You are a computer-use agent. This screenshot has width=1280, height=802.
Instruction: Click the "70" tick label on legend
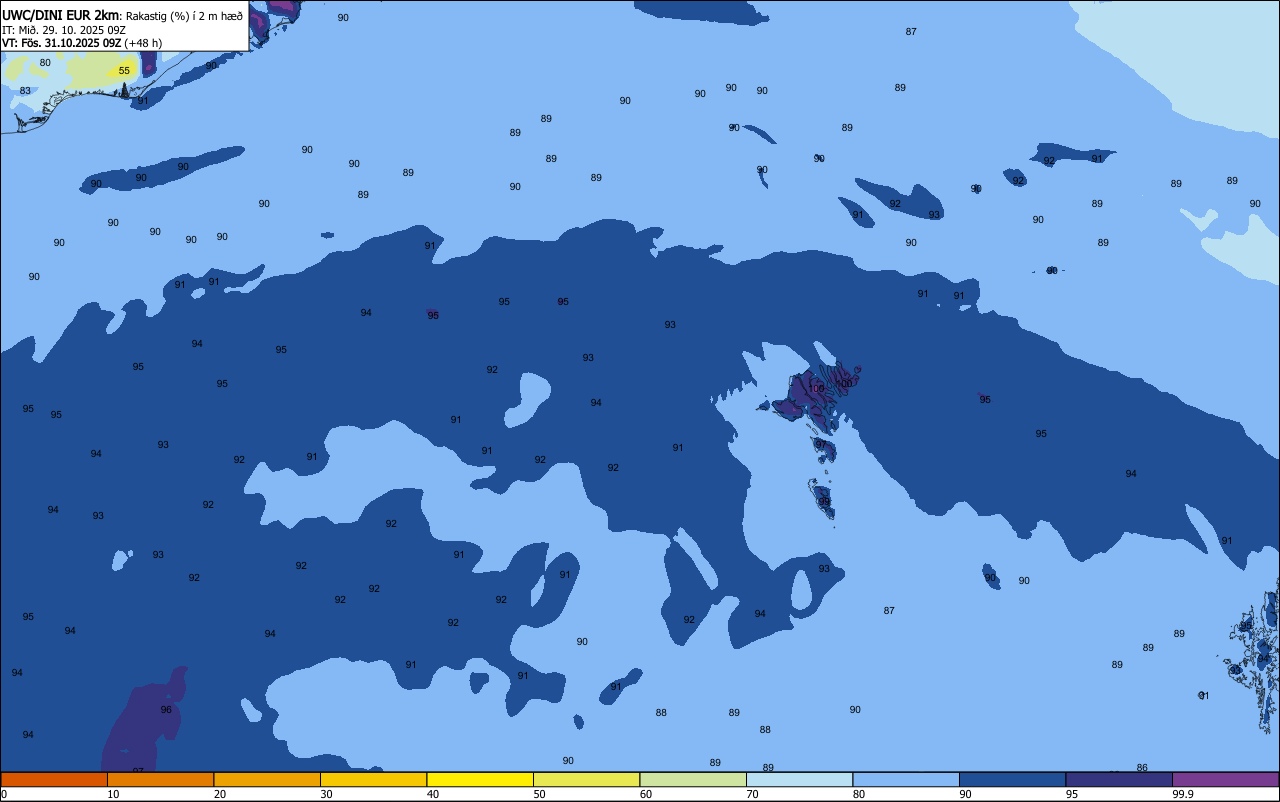[752, 794]
